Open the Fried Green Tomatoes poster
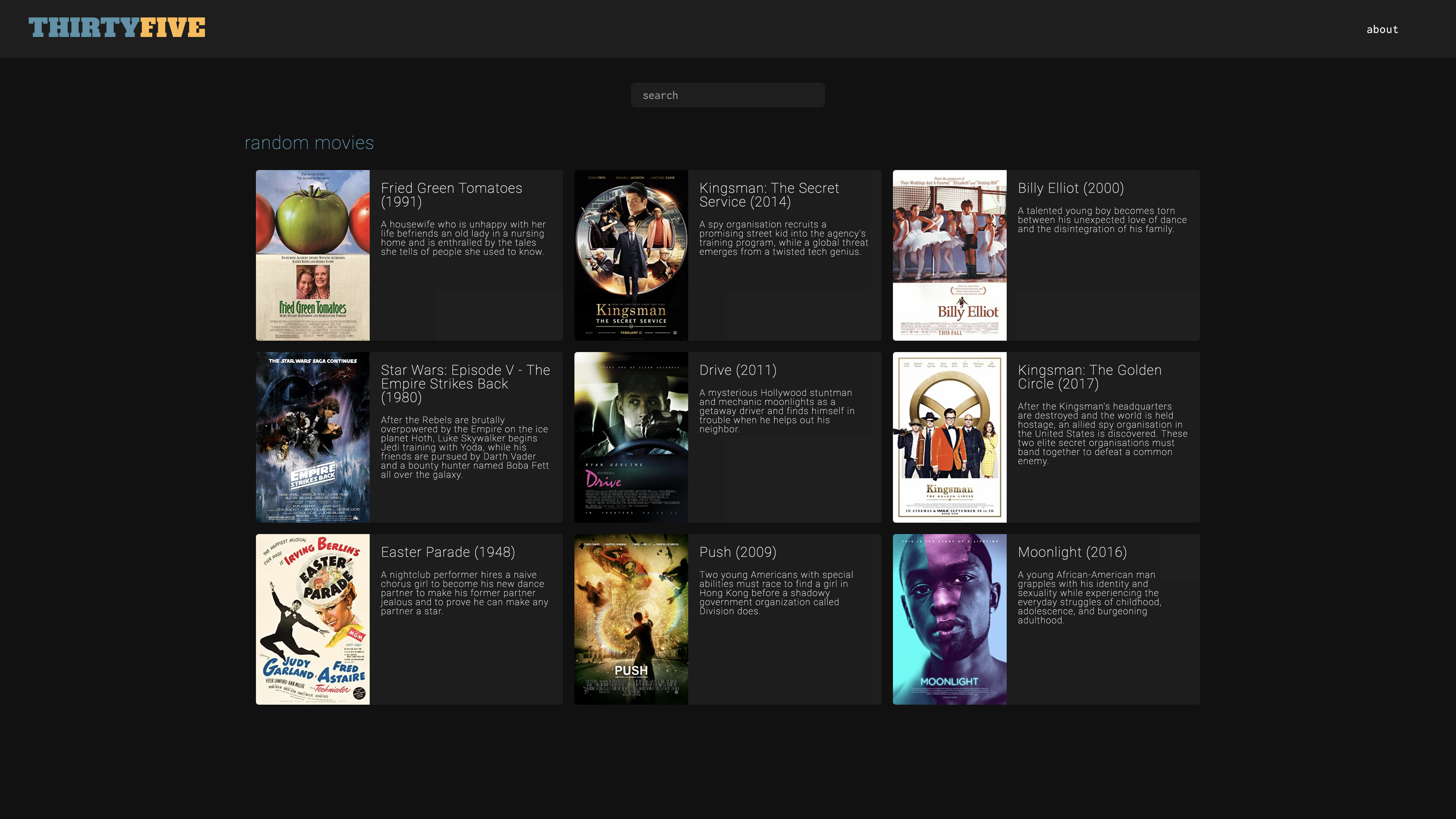The height and width of the screenshot is (819, 1456). 313,255
